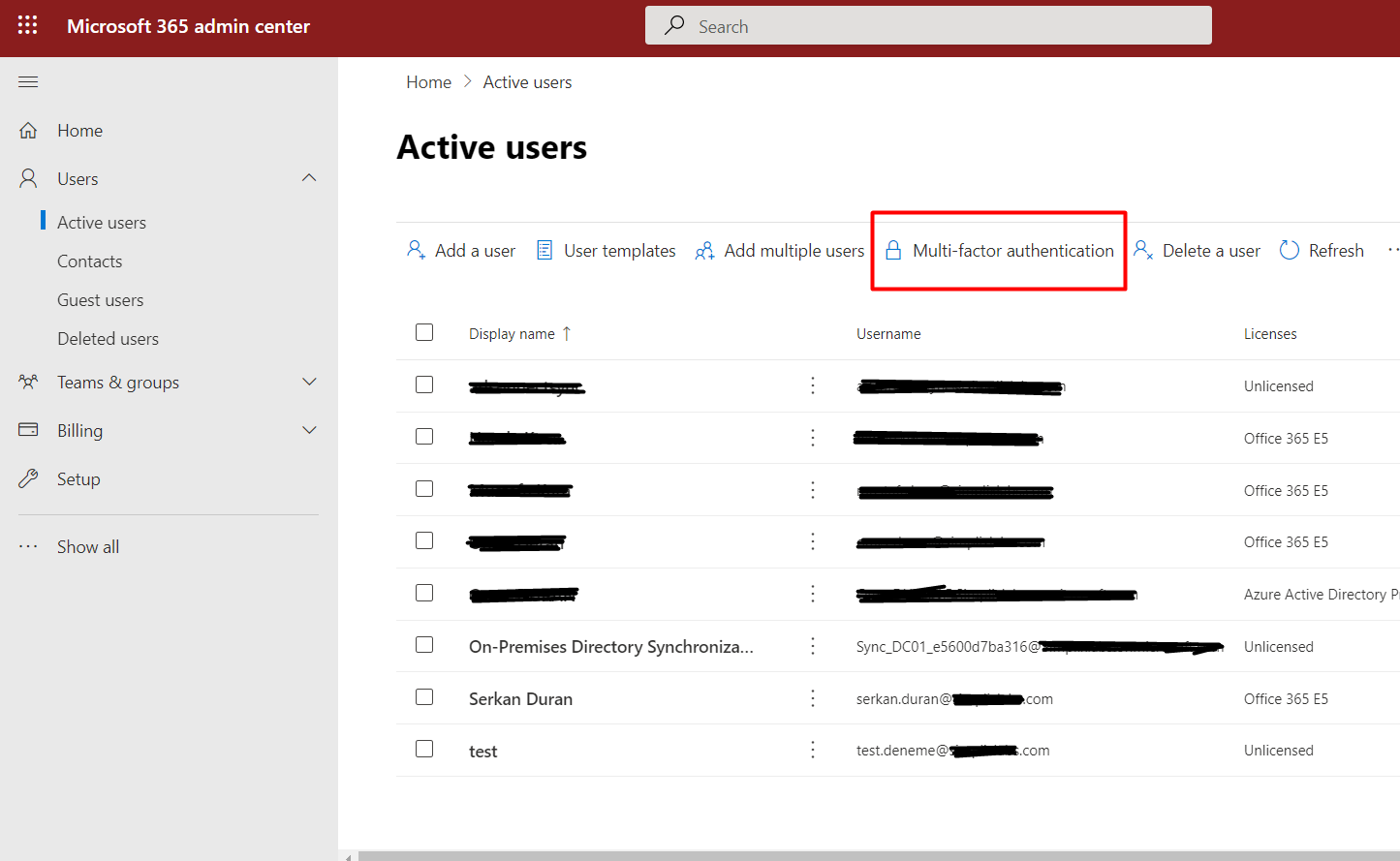Viewport: 1400px width, 861px height.
Task: Open the test user details
Action: [482, 751]
